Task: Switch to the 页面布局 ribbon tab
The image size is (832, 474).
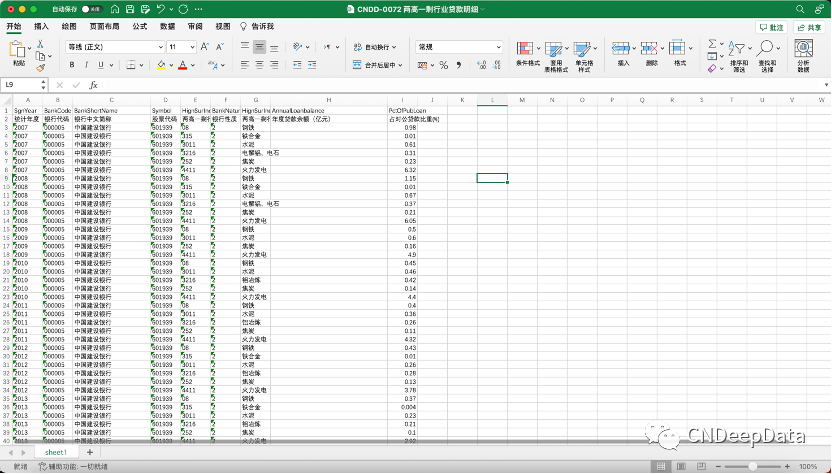Action: 104,26
